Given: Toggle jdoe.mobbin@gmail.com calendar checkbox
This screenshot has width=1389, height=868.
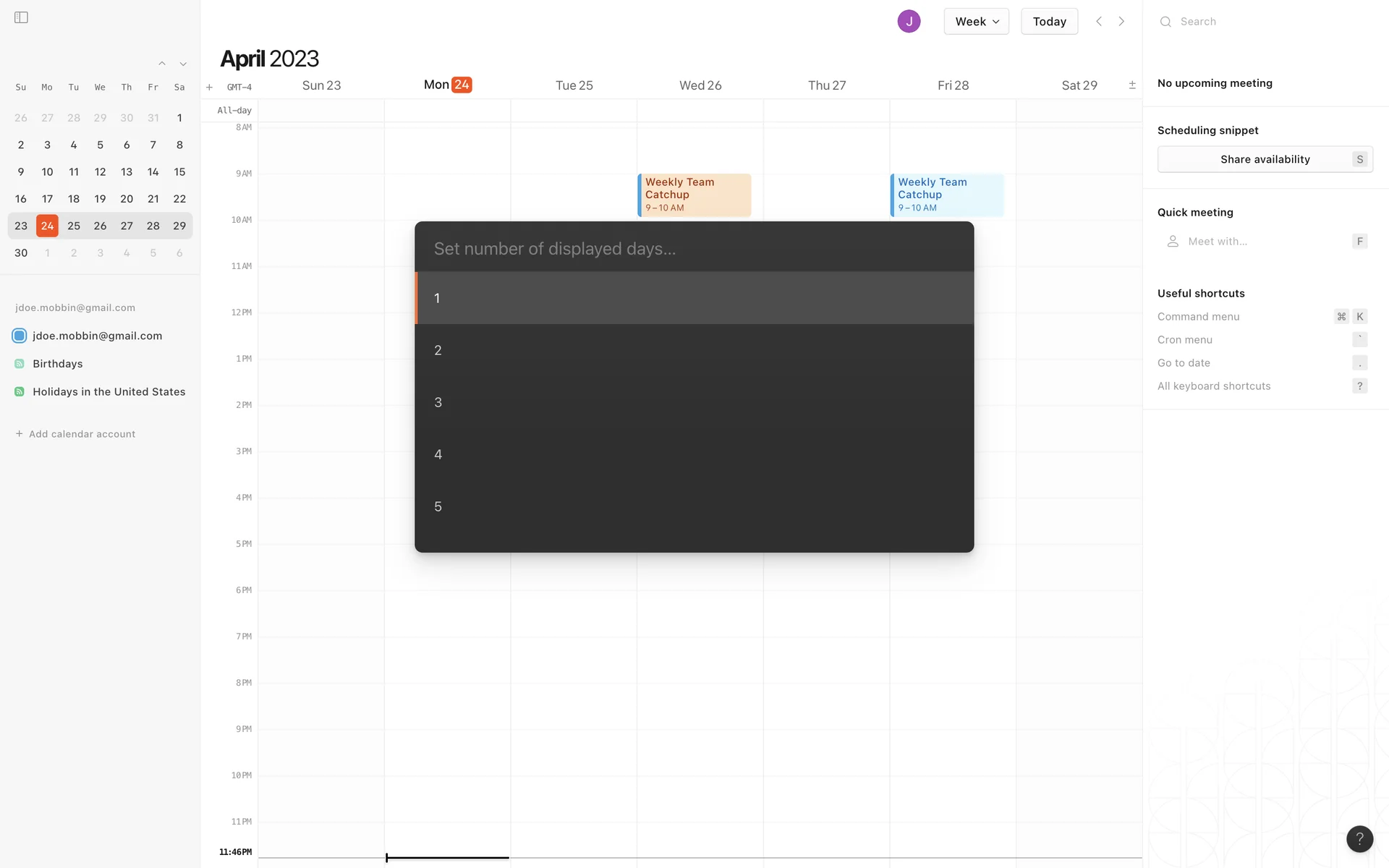Looking at the screenshot, I should (20, 336).
